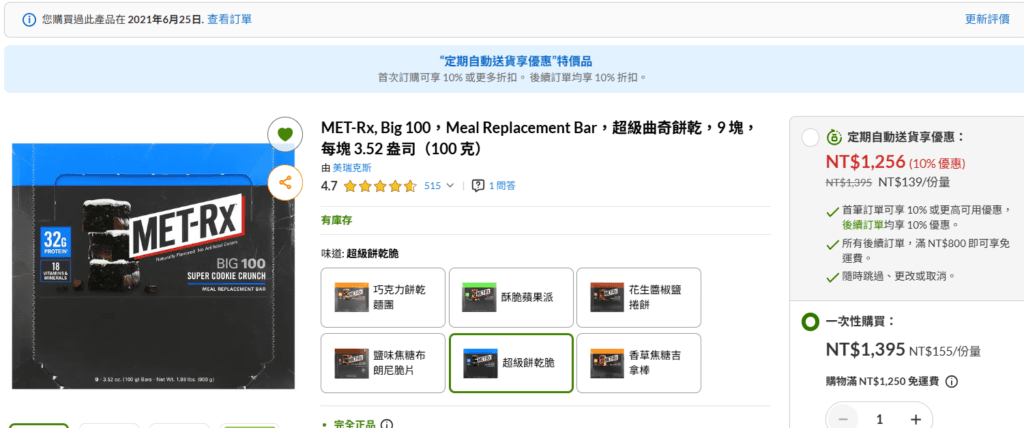Click the 更新評價 link
This screenshot has width=1024, height=428.
[x=986, y=19]
